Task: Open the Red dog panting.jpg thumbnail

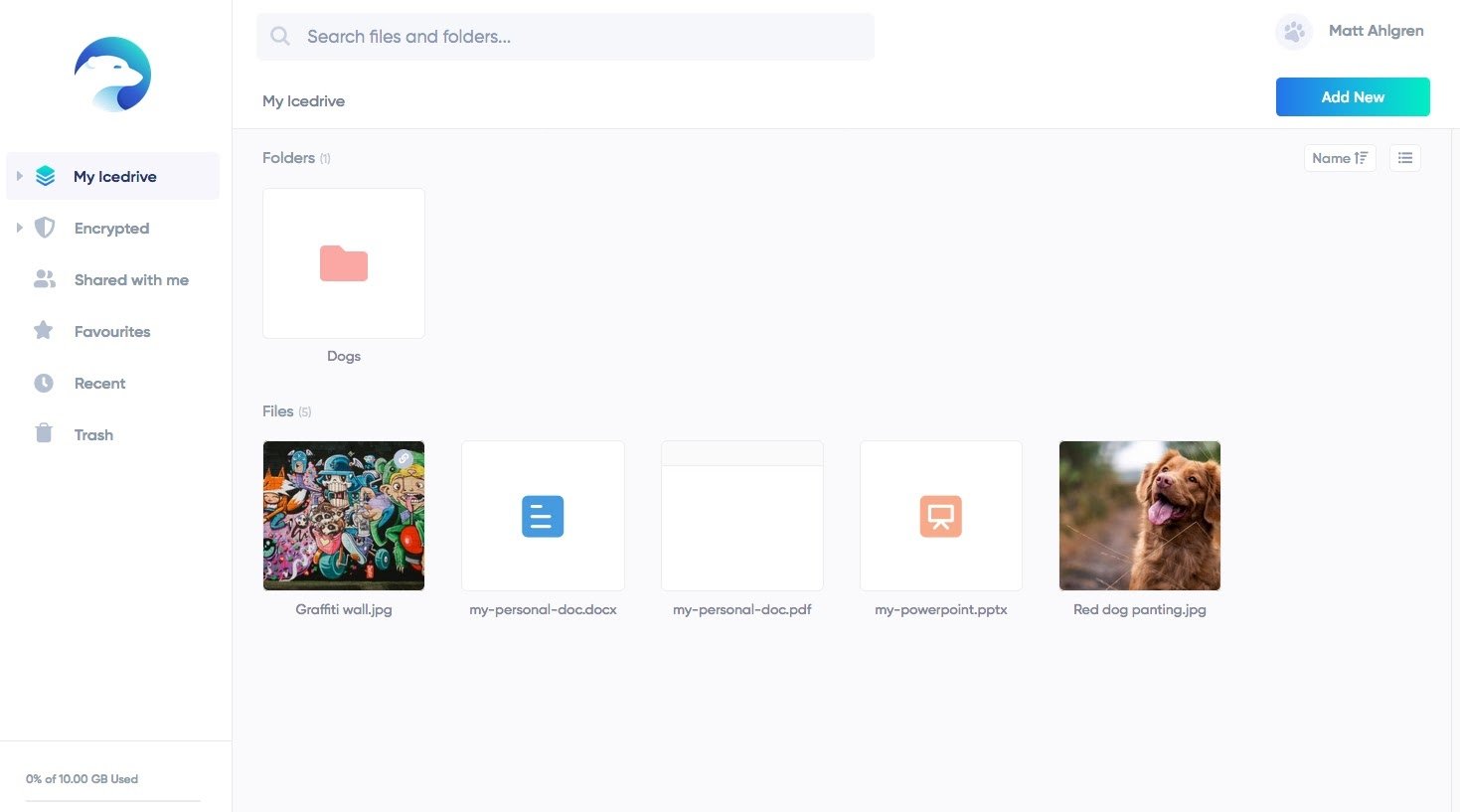Action: pyautogui.click(x=1139, y=516)
